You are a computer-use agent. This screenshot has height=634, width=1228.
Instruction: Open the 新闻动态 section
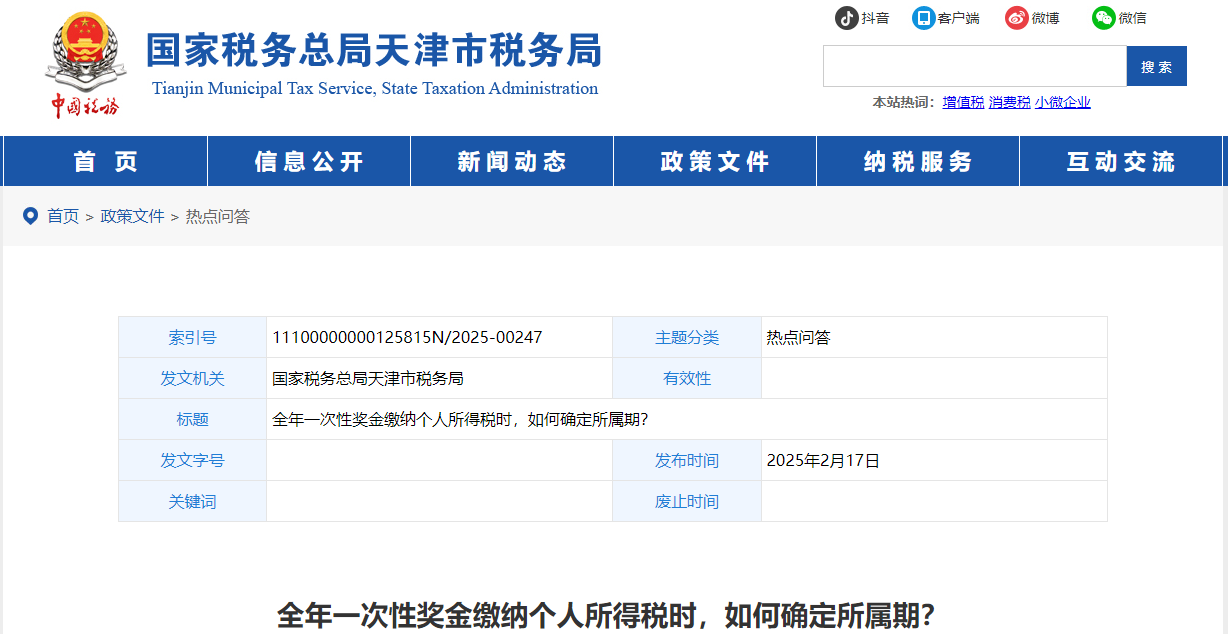(x=511, y=161)
